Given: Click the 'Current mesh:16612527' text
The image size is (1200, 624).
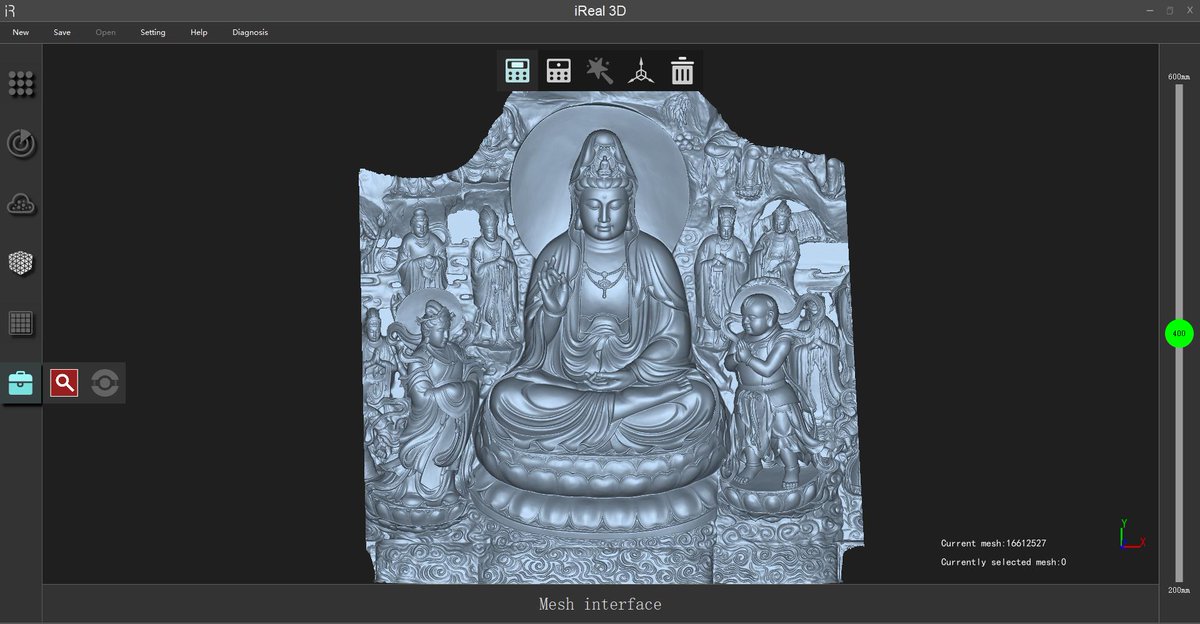Looking at the screenshot, I should click(993, 543).
